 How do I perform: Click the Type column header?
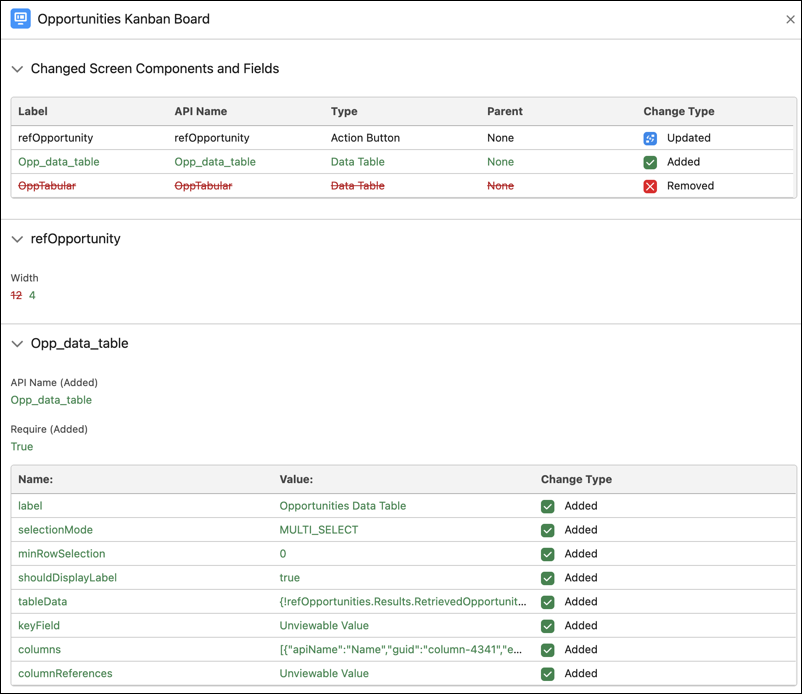(344, 111)
